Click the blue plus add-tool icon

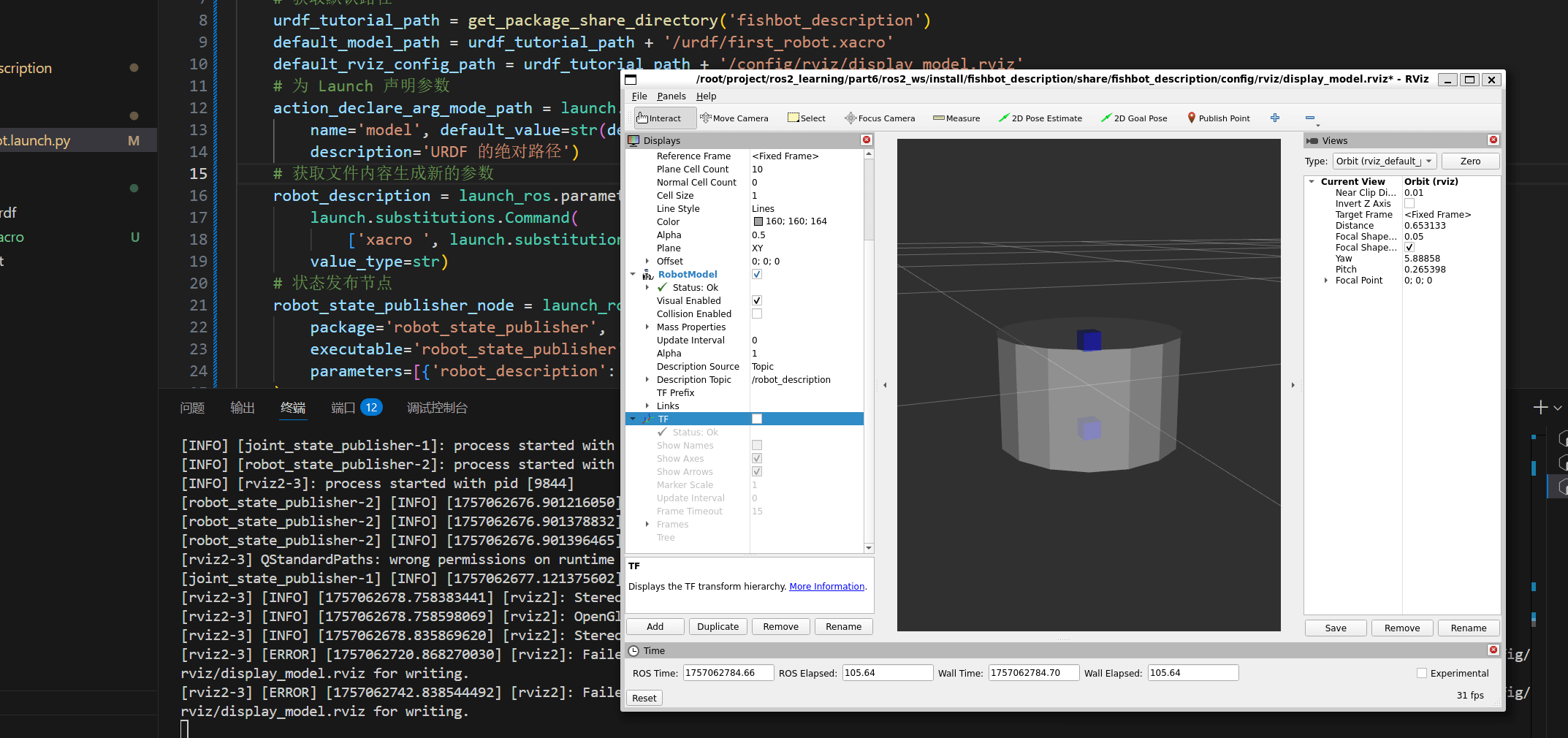1275,118
